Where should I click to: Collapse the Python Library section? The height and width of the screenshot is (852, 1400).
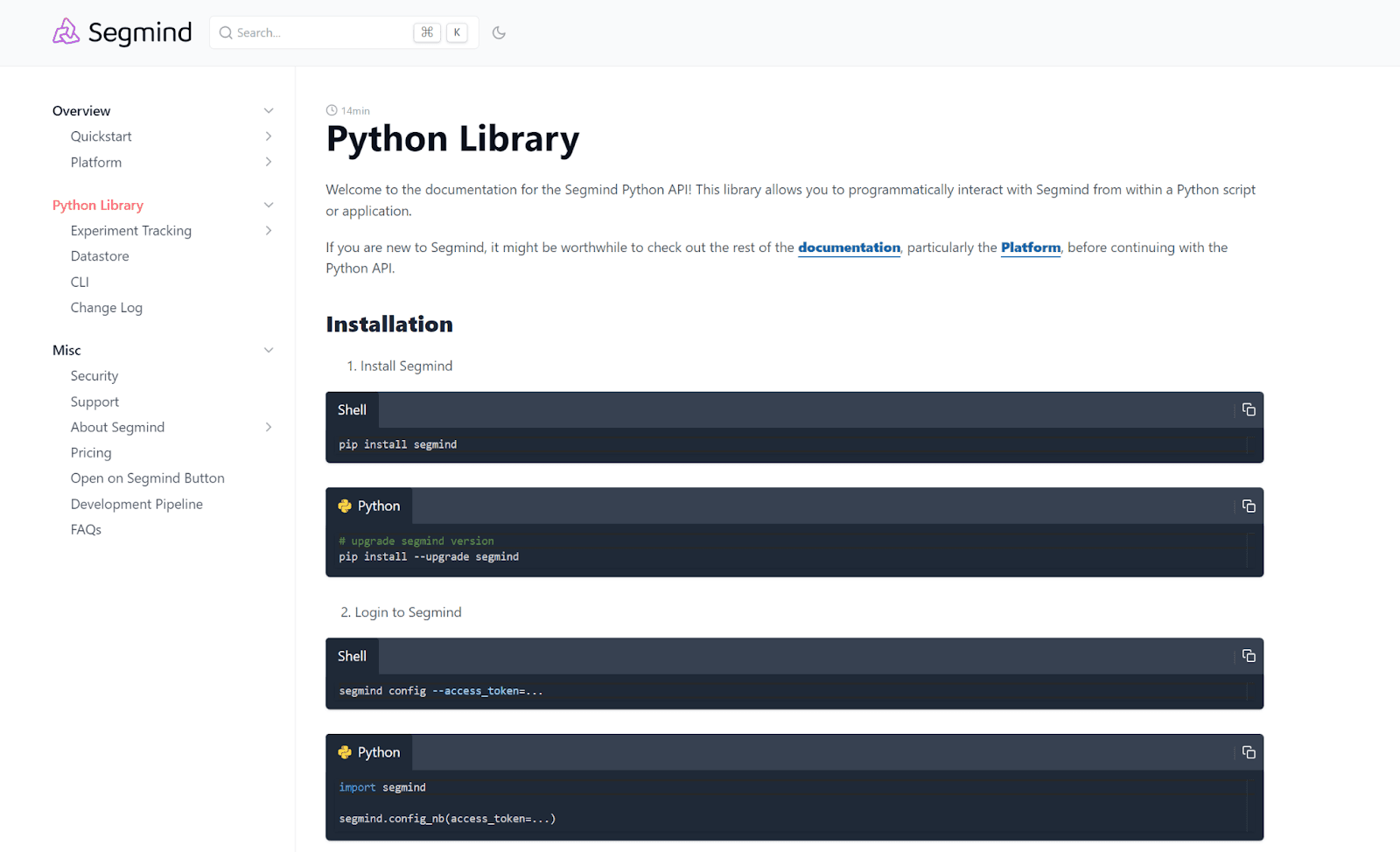pyautogui.click(x=269, y=205)
